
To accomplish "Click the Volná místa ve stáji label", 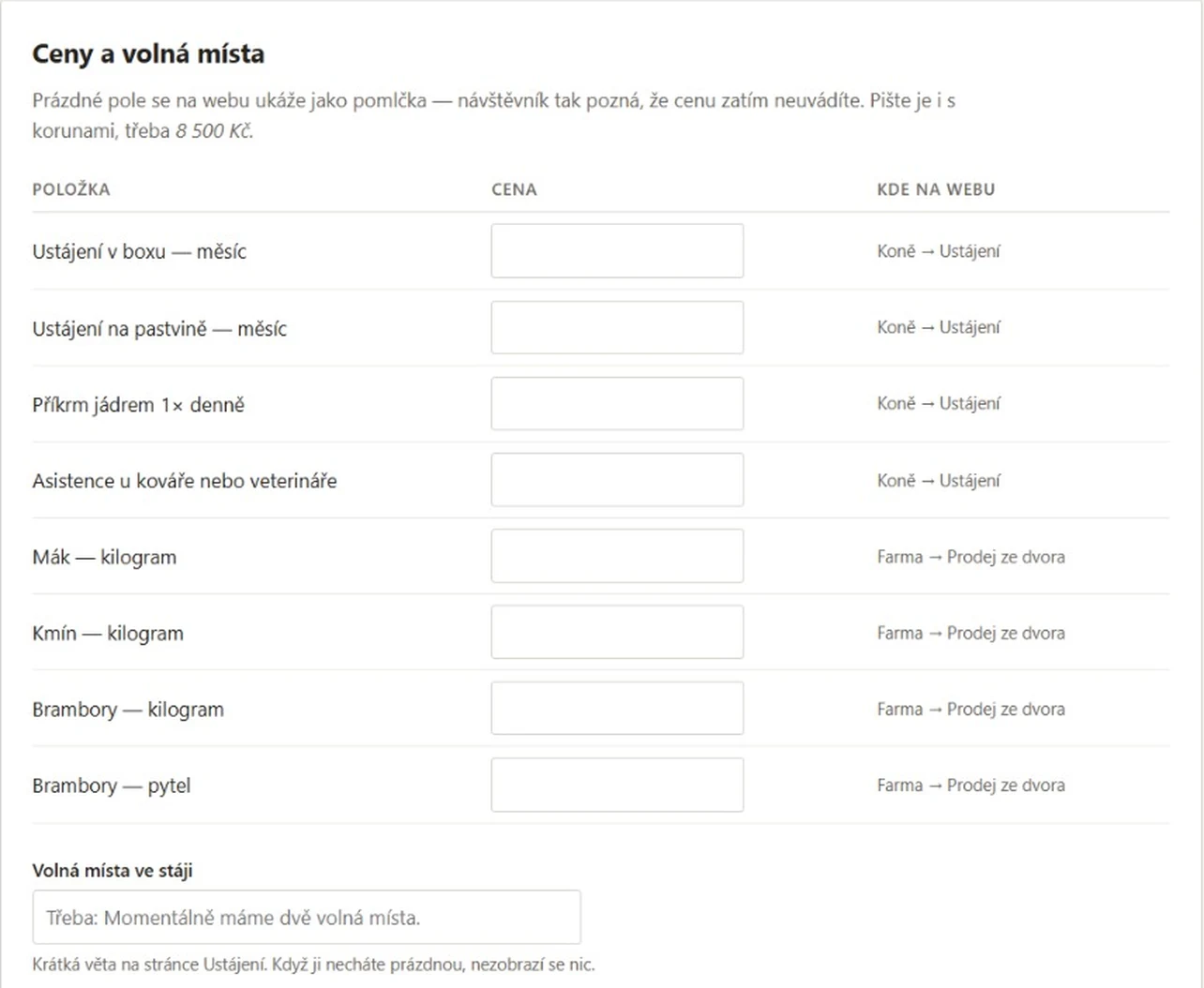I will pos(113,871).
